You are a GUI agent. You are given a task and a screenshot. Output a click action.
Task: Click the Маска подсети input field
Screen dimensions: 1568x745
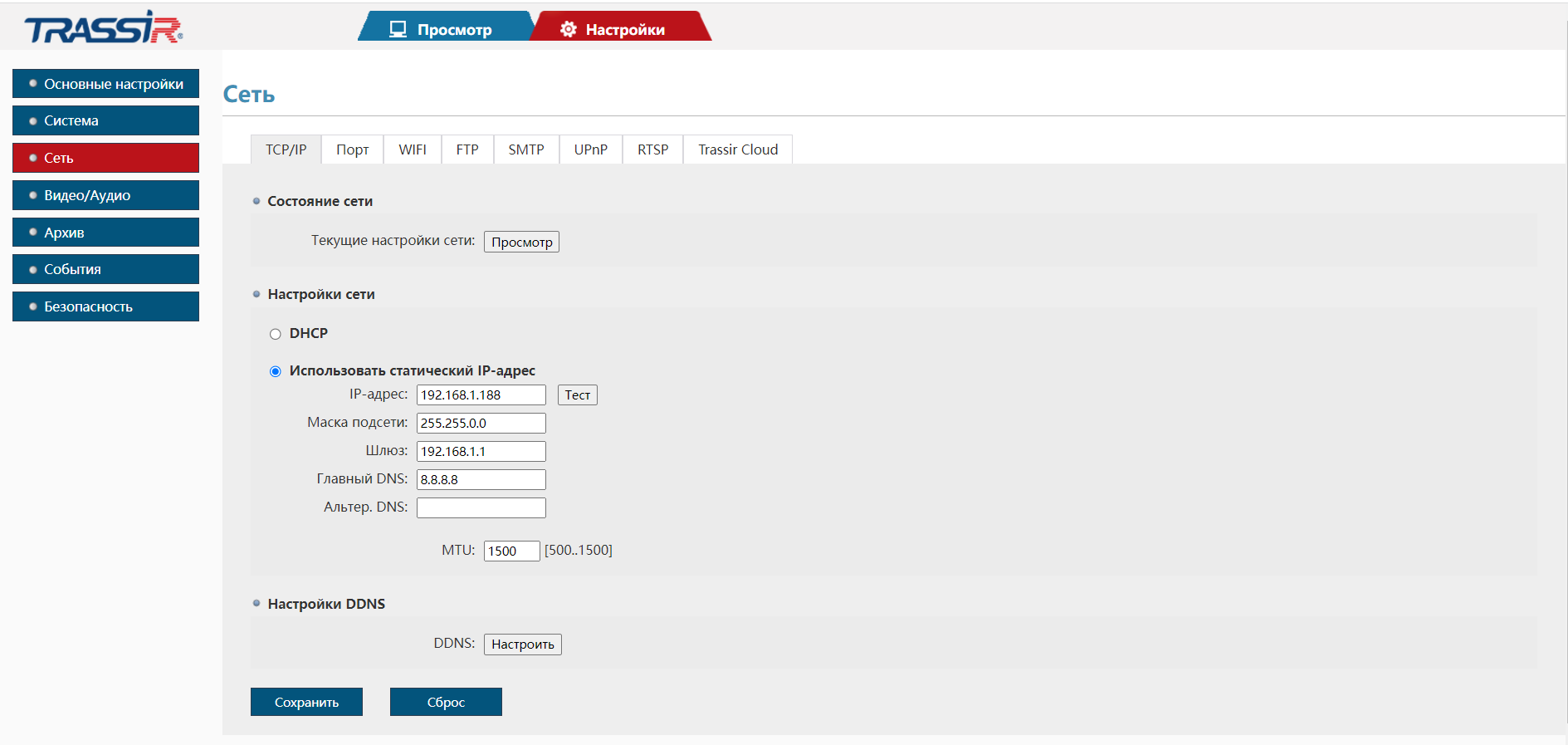click(481, 423)
